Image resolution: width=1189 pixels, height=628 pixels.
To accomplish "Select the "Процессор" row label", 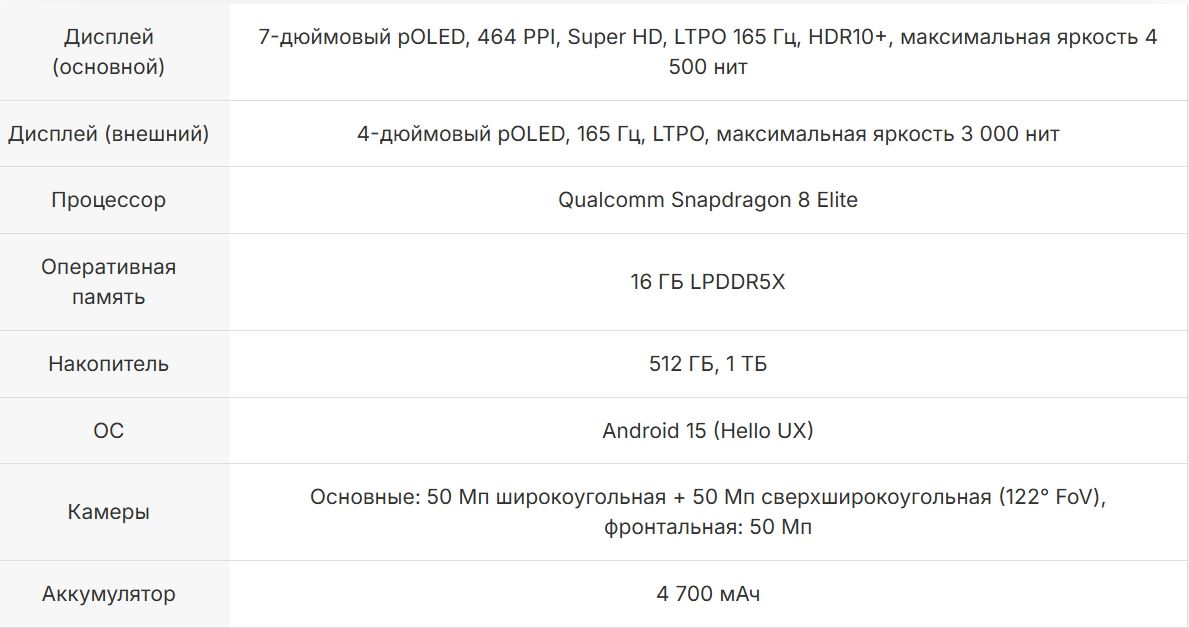I will [x=108, y=200].
